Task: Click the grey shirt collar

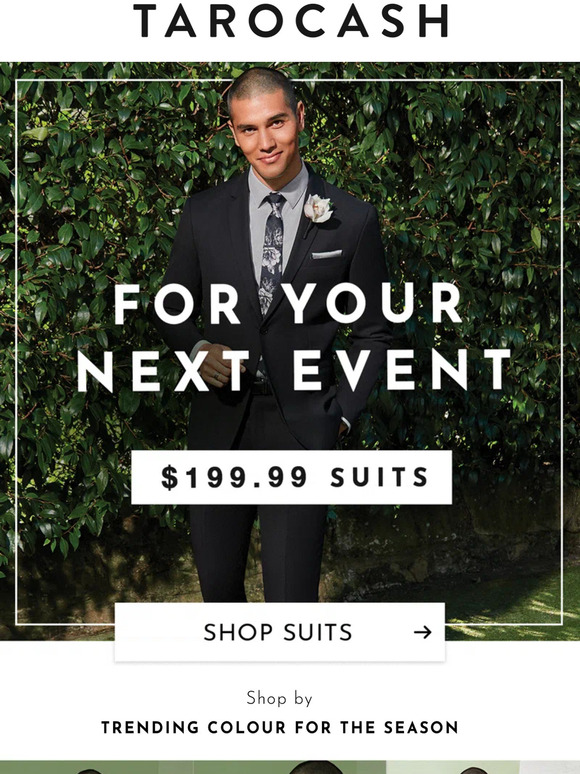Action: click(x=279, y=188)
